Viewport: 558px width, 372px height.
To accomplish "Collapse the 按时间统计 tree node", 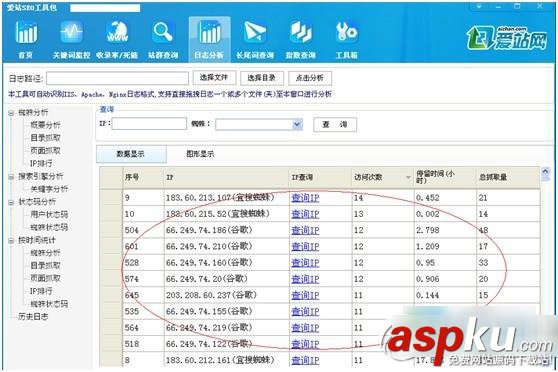I will (11, 241).
